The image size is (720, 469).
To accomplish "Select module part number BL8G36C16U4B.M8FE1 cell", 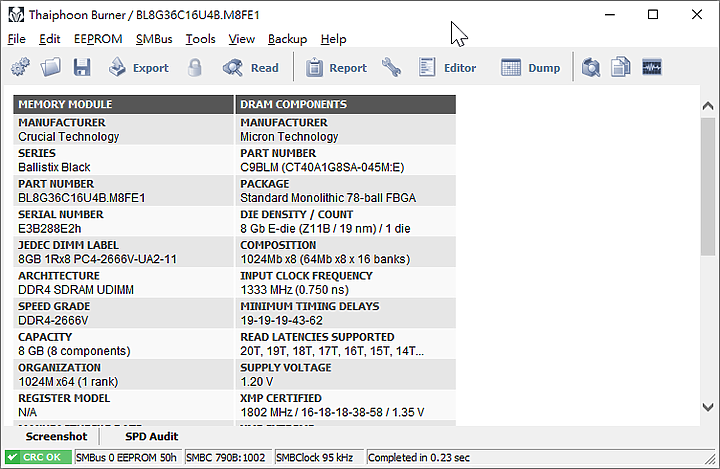I will [x=82, y=198].
